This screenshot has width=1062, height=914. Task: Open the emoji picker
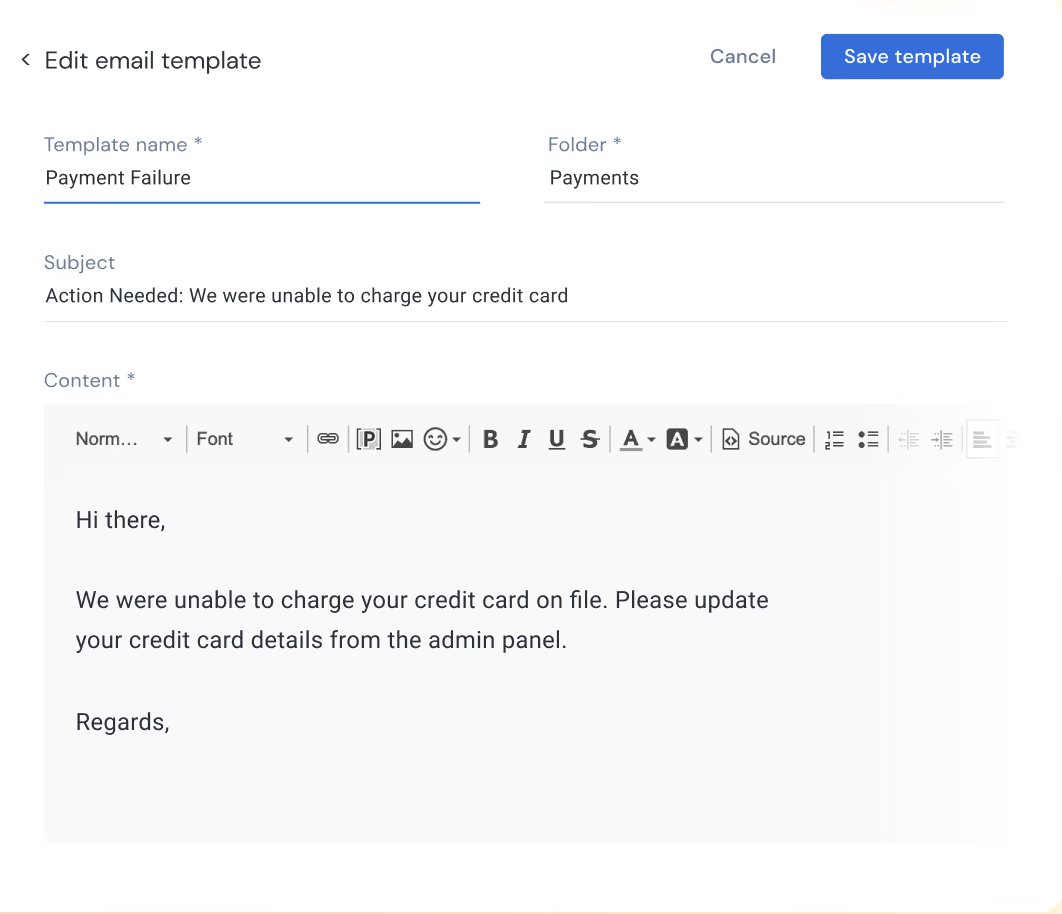pos(436,438)
